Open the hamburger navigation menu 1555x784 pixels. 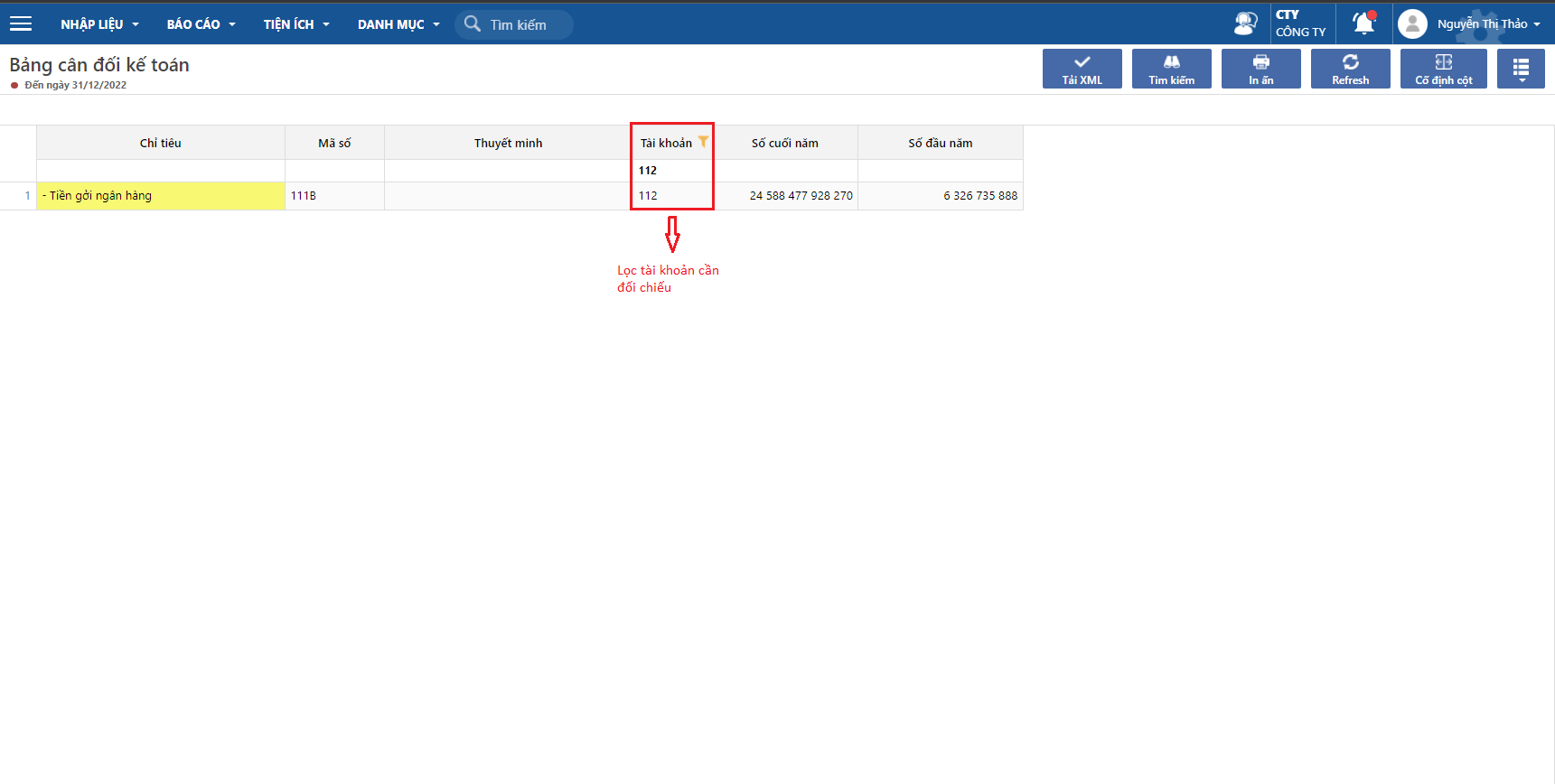click(x=21, y=24)
